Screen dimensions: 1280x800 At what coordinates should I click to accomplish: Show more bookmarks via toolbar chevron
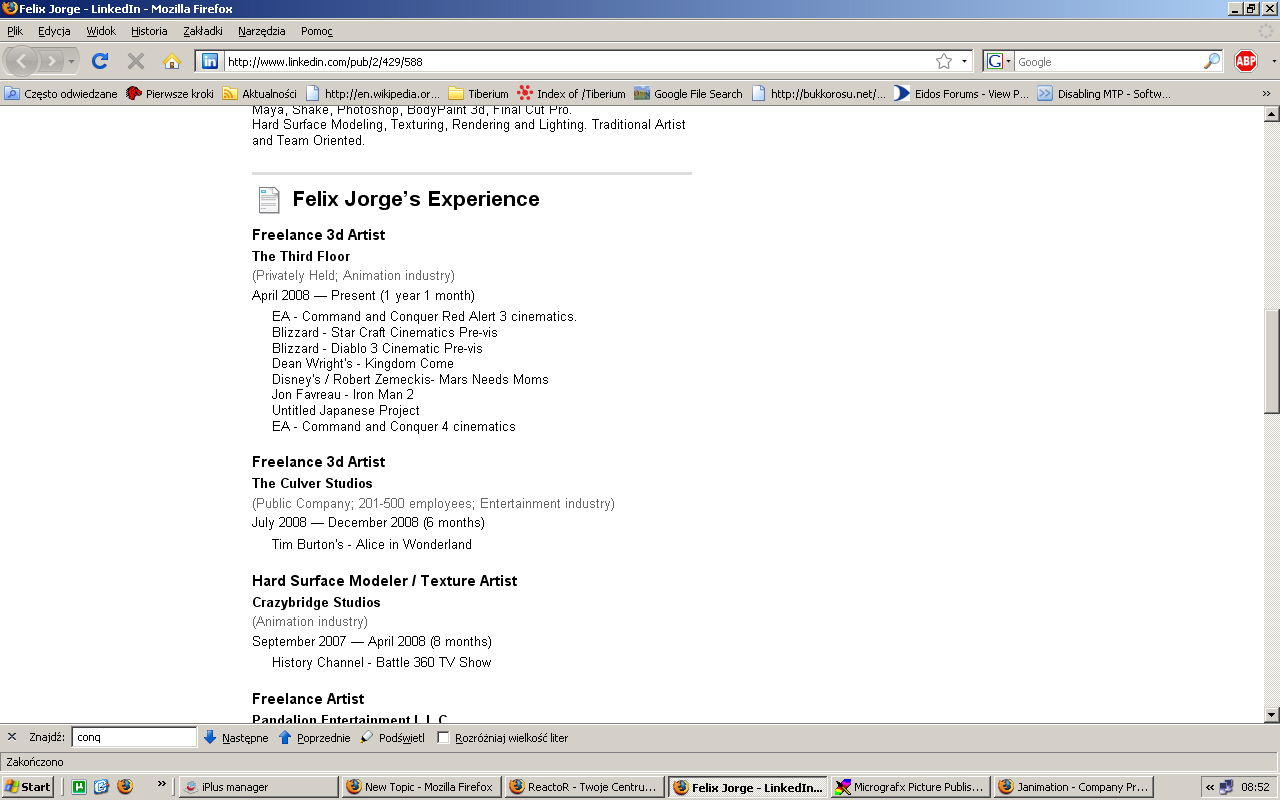(x=1266, y=94)
